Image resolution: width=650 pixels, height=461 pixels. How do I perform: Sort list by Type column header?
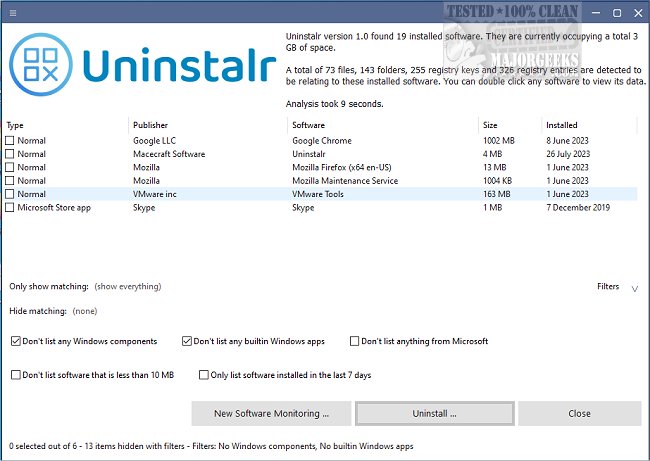15,125
